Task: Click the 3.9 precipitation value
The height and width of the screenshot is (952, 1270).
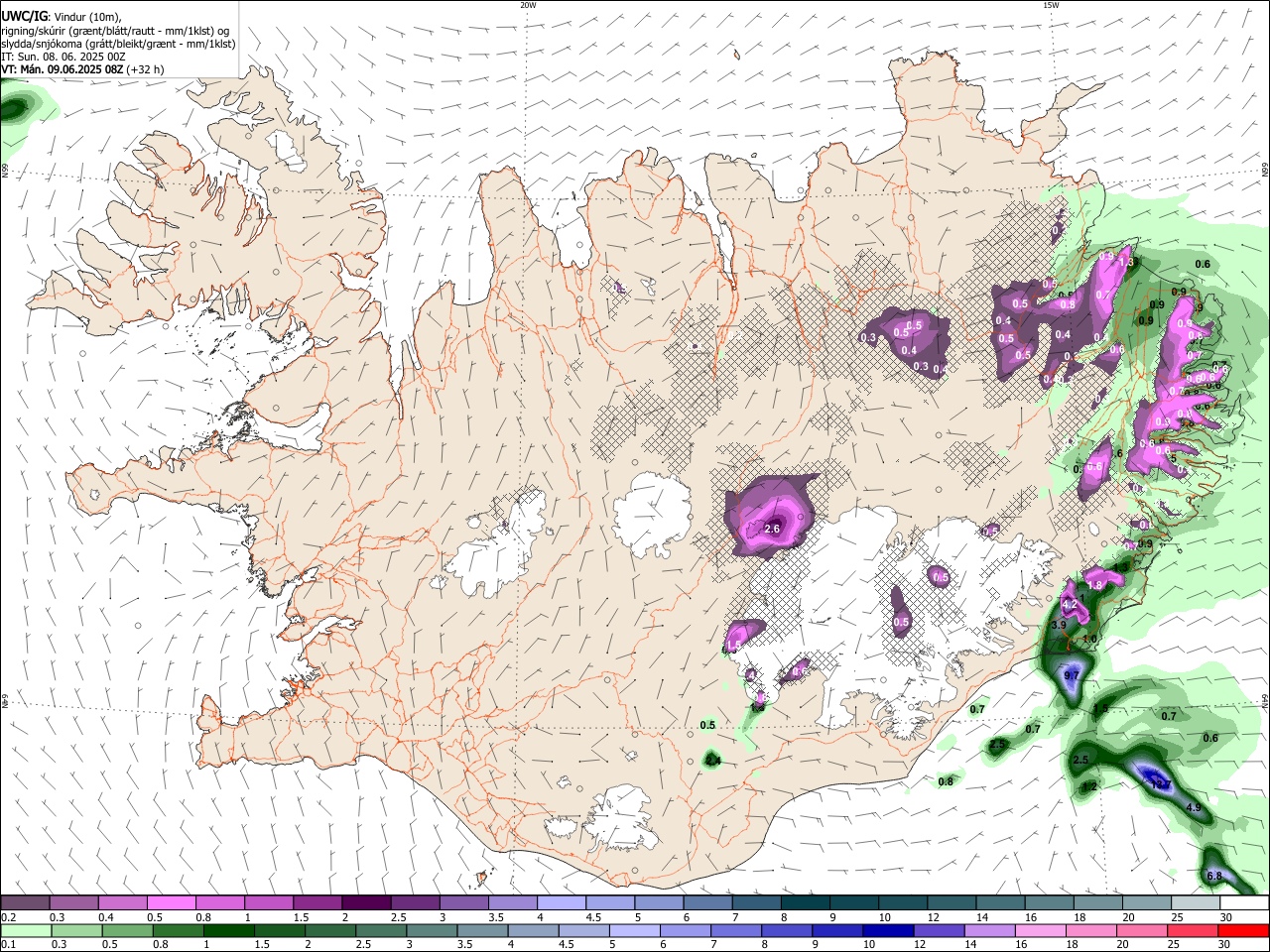Action: [x=1058, y=625]
